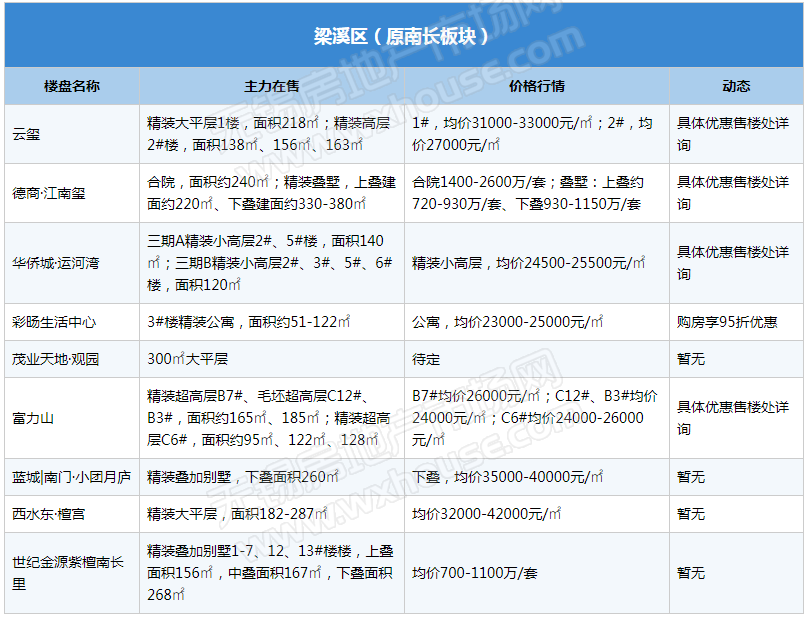Open the 世纪金源紫檀南长里 property entry
The height and width of the screenshot is (618, 809).
(x=68, y=573)
